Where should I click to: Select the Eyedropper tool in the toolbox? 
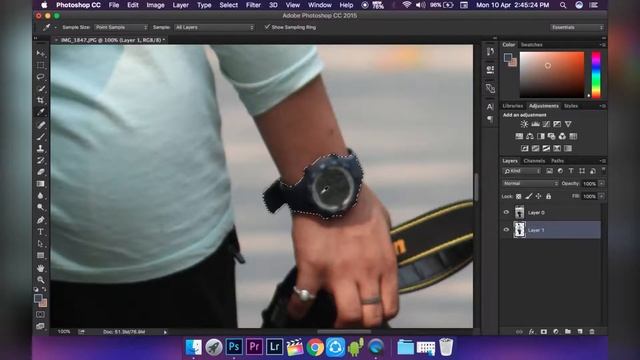coord(40,112)
